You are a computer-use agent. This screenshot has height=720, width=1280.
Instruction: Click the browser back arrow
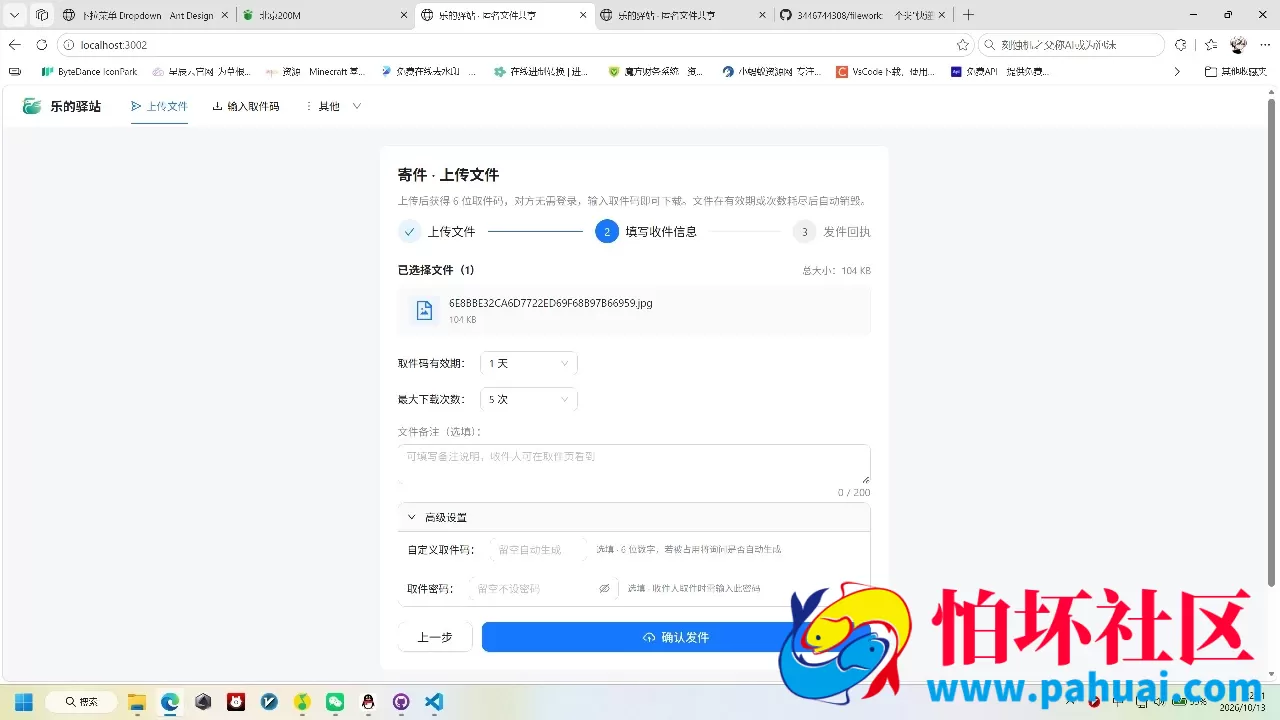[14, 45]
